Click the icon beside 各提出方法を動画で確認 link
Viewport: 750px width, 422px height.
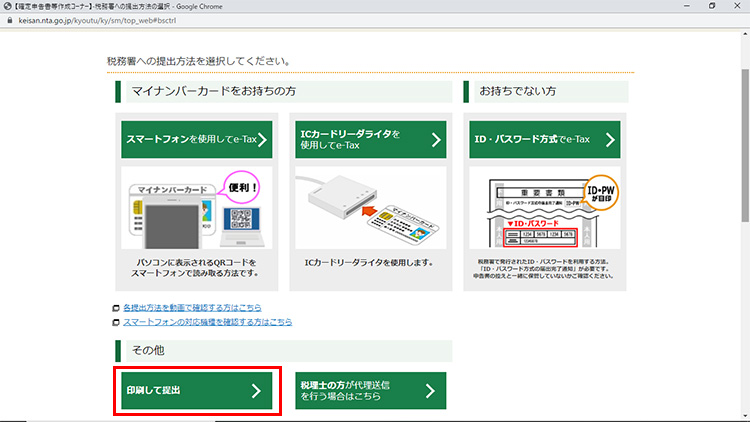point(117,309)
